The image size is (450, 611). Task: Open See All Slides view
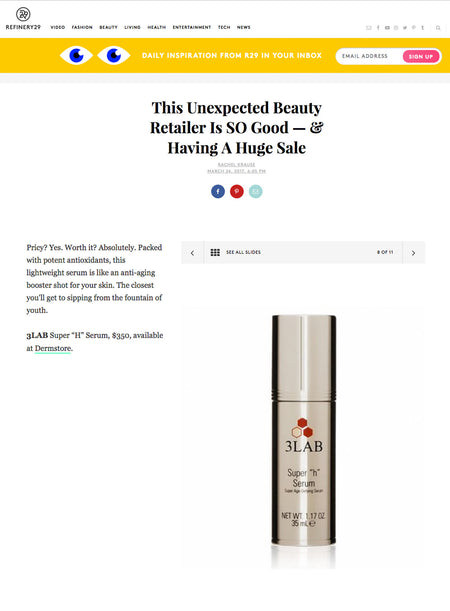244,253
